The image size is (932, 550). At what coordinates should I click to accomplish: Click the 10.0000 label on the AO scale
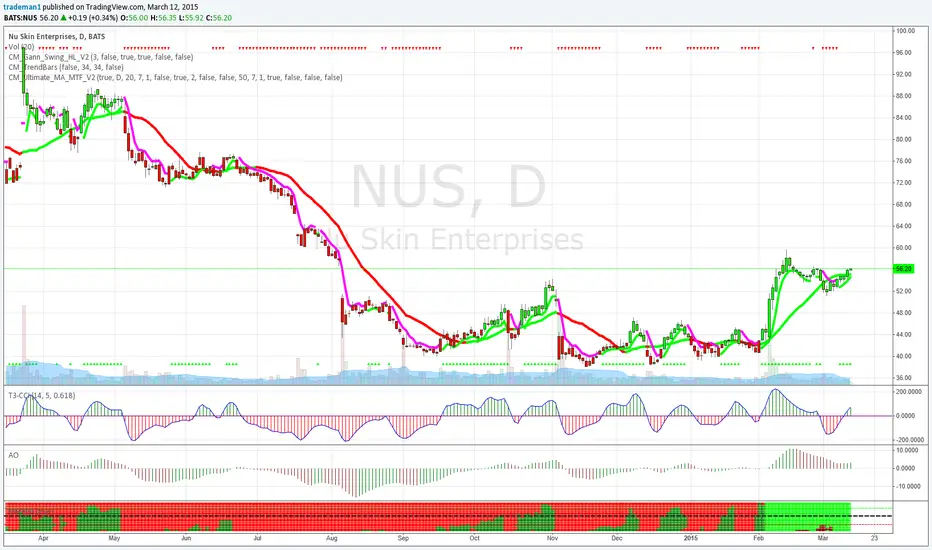pyautogui.click(x=908, y=450)
